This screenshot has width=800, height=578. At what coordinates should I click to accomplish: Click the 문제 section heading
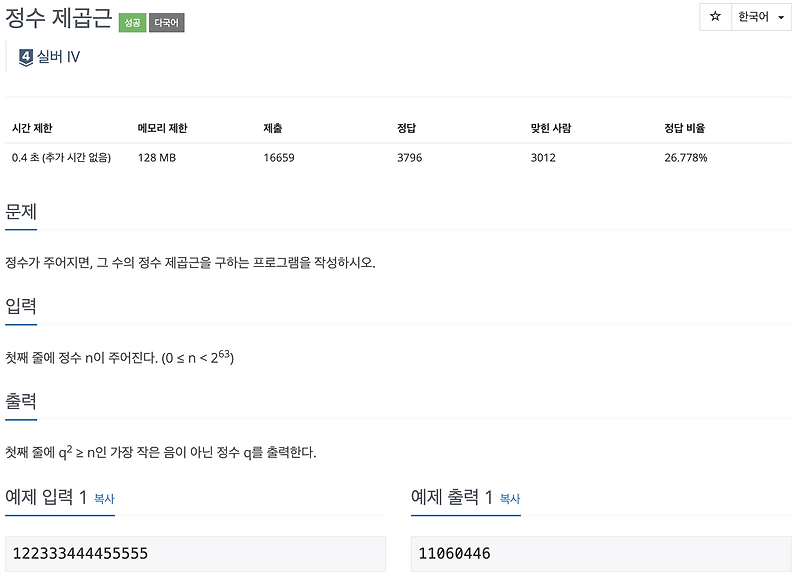click(x=21, y=212)
